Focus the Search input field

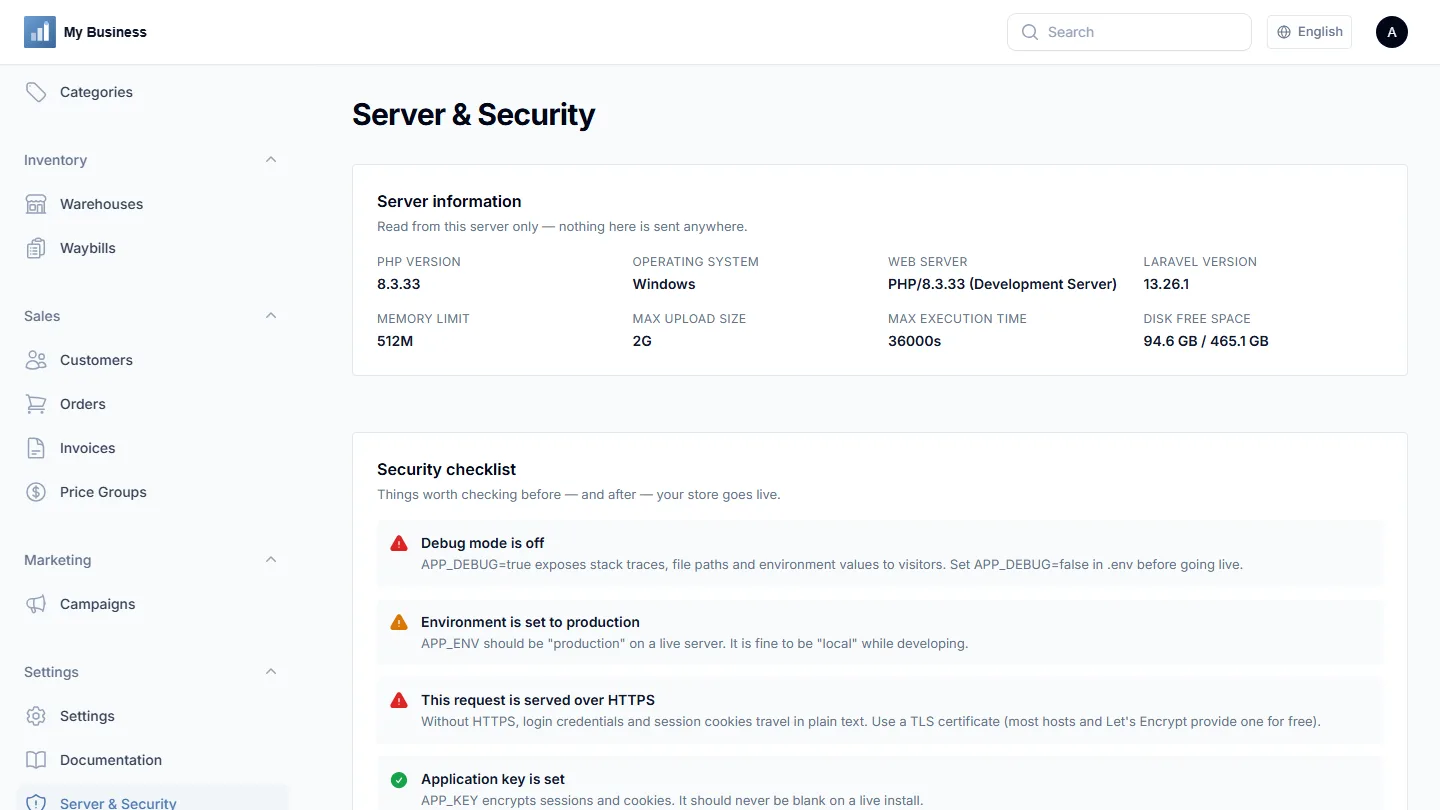click(x=1129, y=32)
